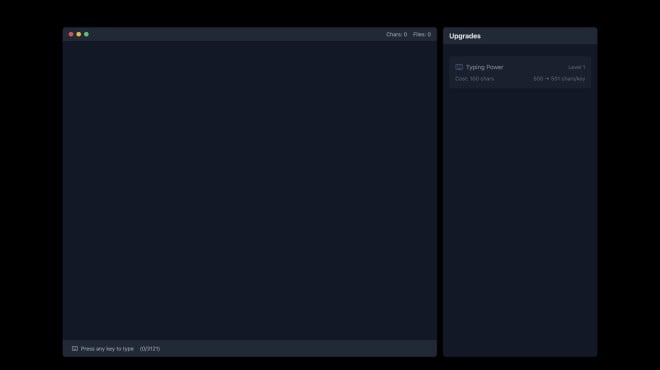The height and width of the screenshot is (370, 660).
Task: Click the green maximize window button
Action: (x=86, y=35)
